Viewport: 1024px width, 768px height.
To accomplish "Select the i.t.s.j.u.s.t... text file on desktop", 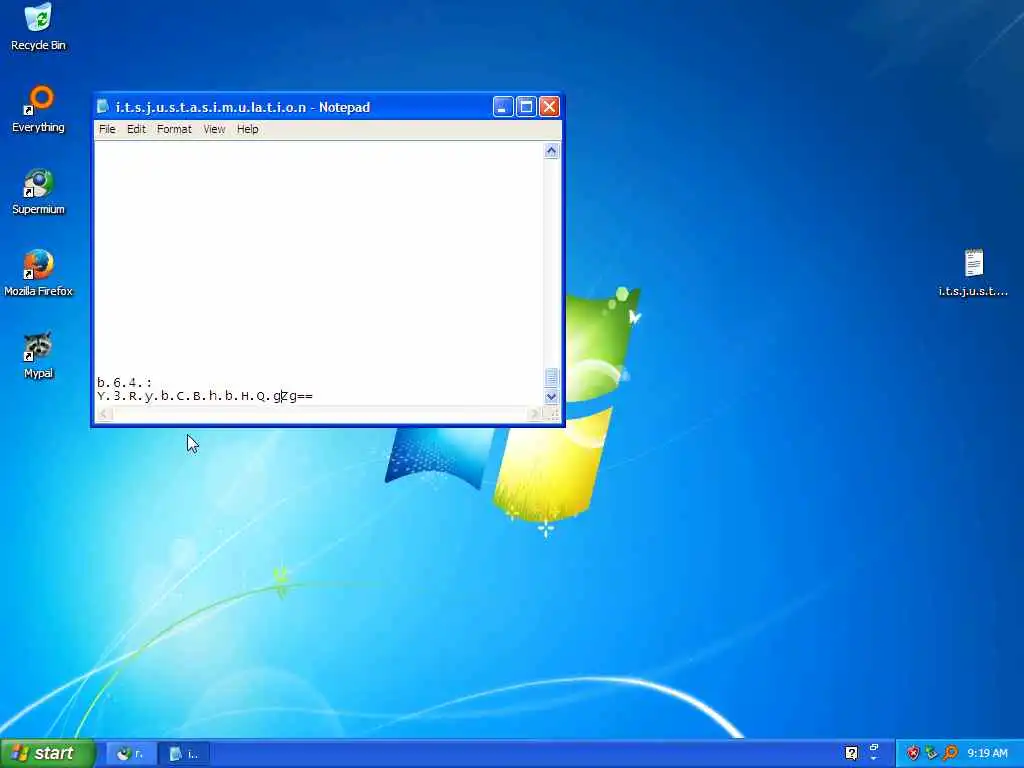I will click(x=973, y=273).
